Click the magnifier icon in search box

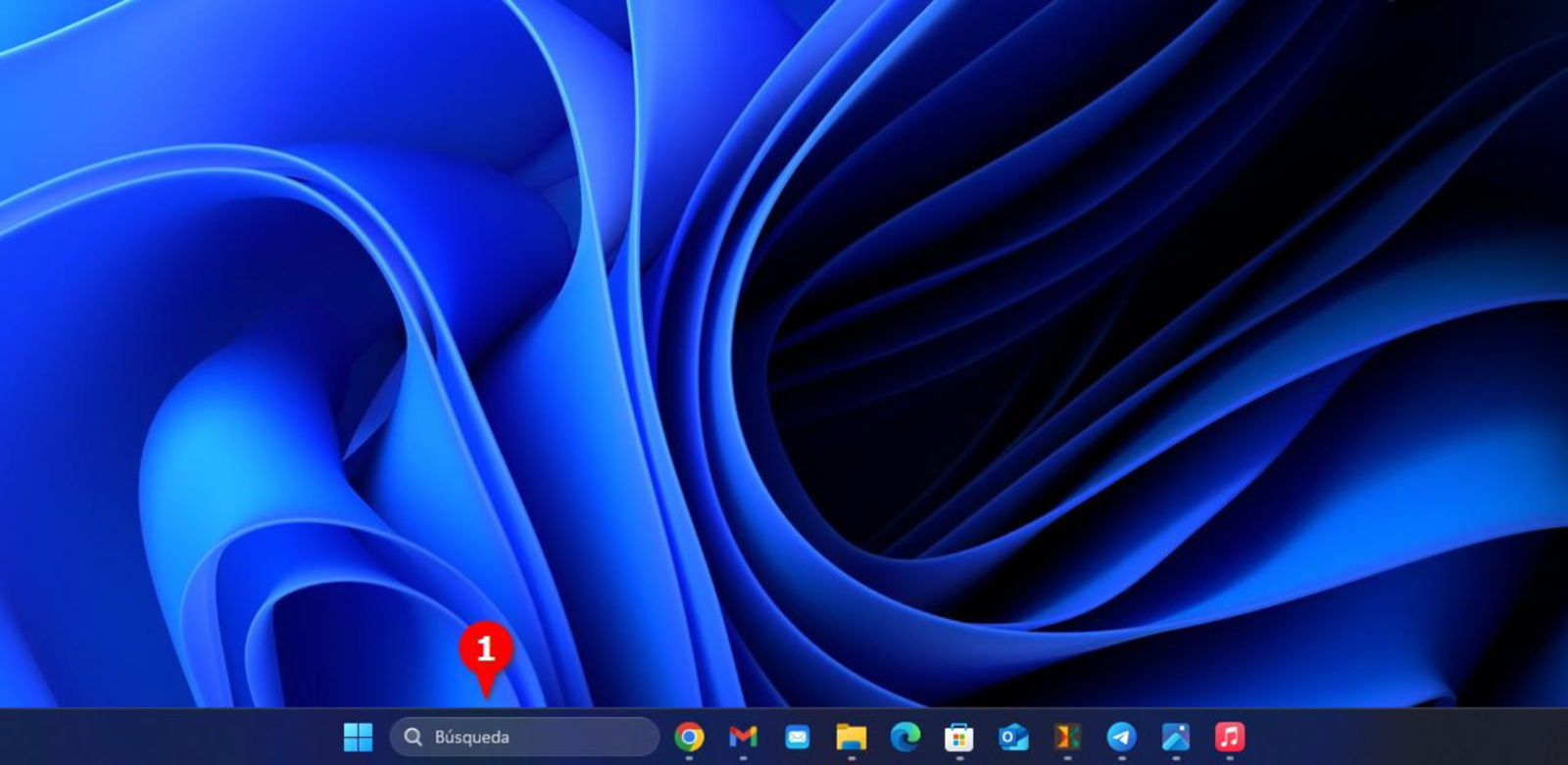coord(414,737)
